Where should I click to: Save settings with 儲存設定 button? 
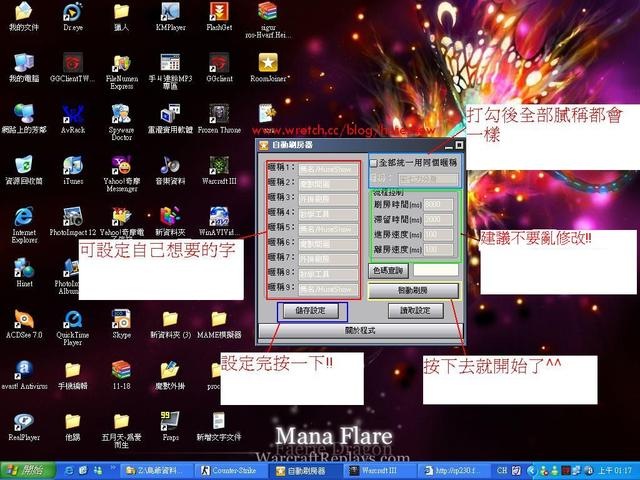311,311
